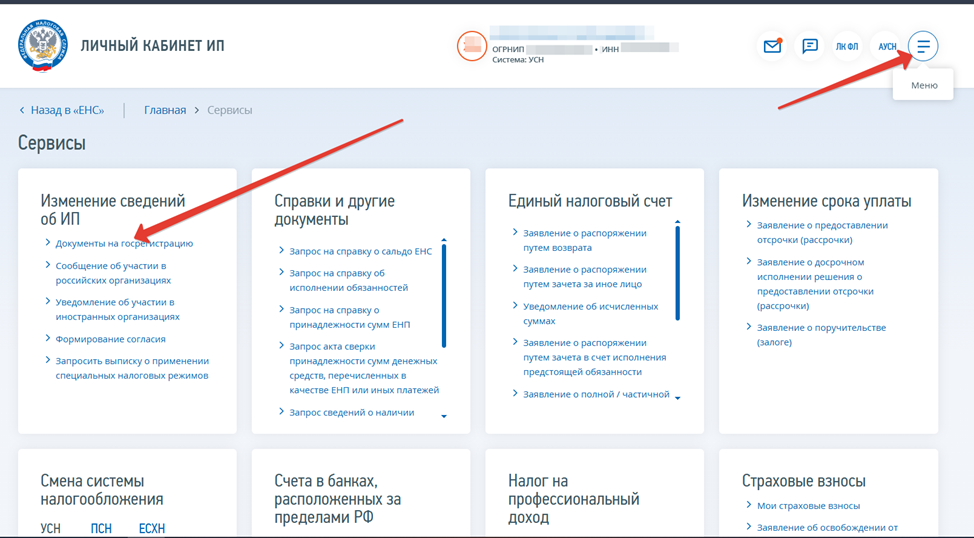Select the ЕСХН tab

[x=152, y=528]
